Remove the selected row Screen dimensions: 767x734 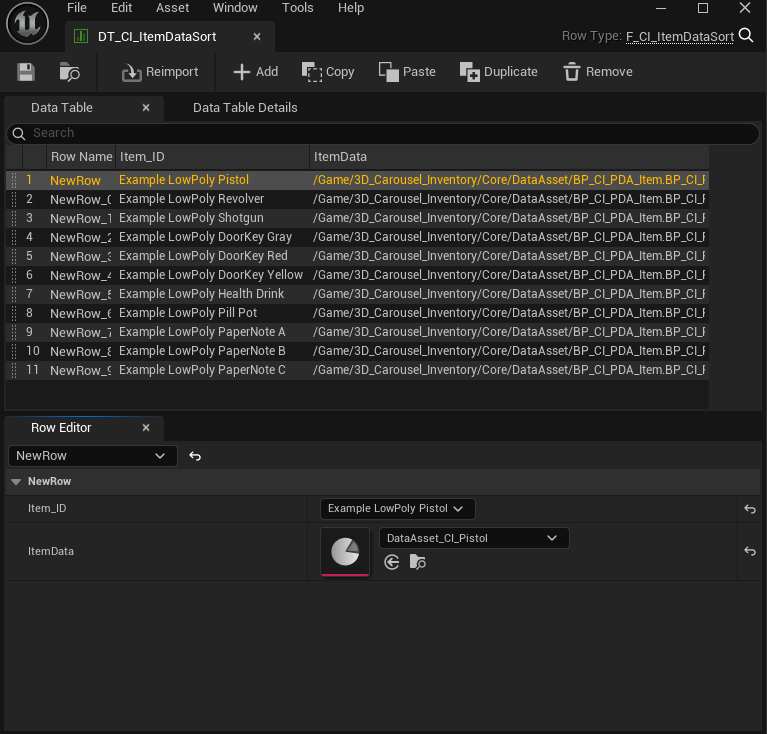click(597, 72)
